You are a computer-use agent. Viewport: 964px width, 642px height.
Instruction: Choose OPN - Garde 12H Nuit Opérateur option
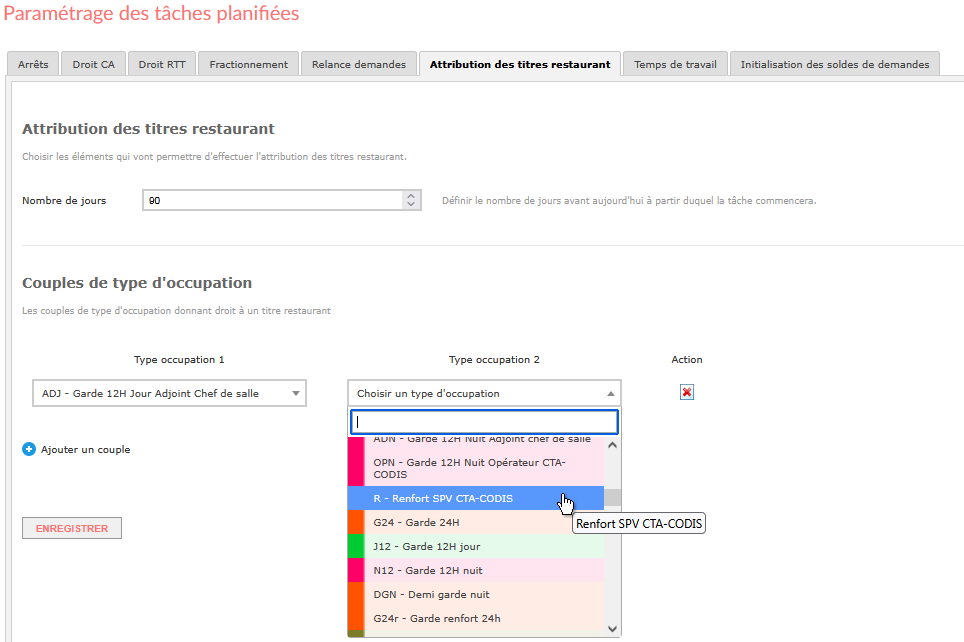click(x=476, y=469)
